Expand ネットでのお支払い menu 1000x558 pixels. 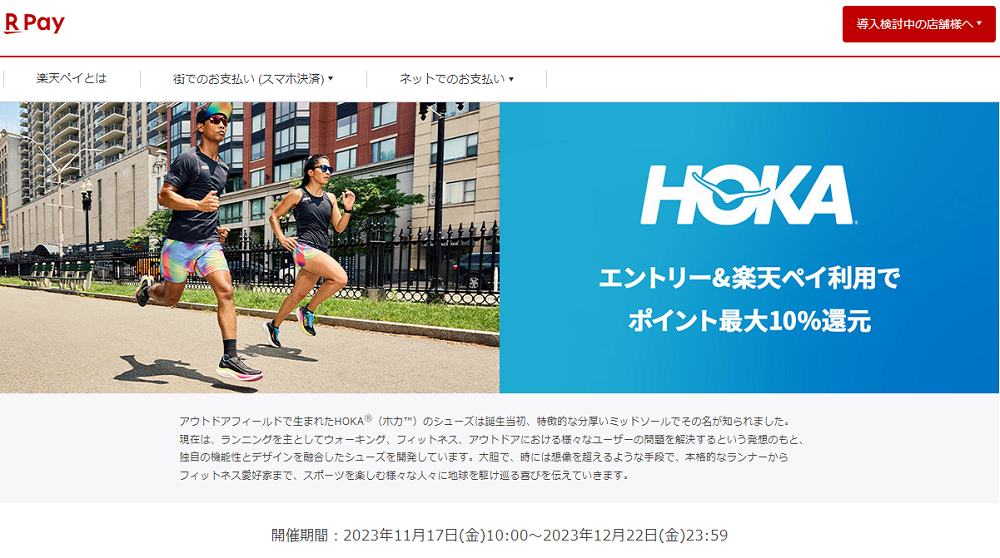(x=457, y=78)
